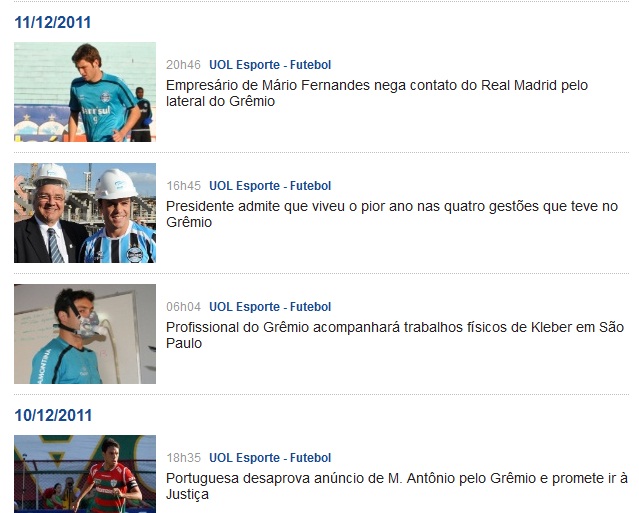Click the 20h46 timestamp
This screenshot has width=639, height=513.
183,65
